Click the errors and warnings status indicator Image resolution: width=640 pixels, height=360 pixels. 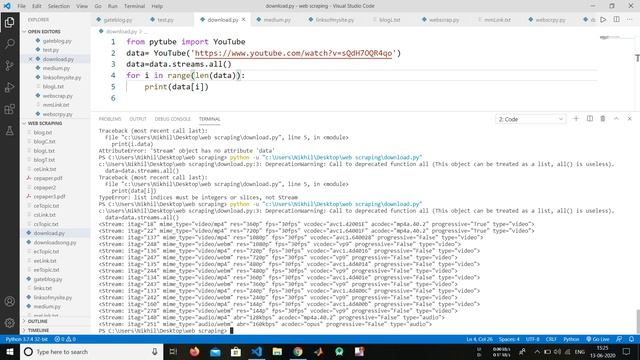(65, 339)
